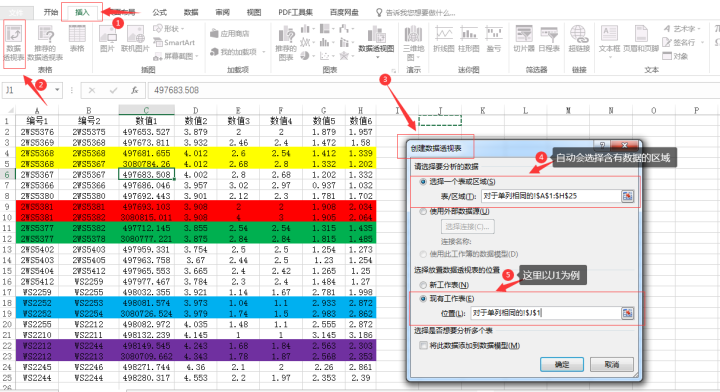Click the 联机图片 online pictures icon
720x392 pixels.
135,39
